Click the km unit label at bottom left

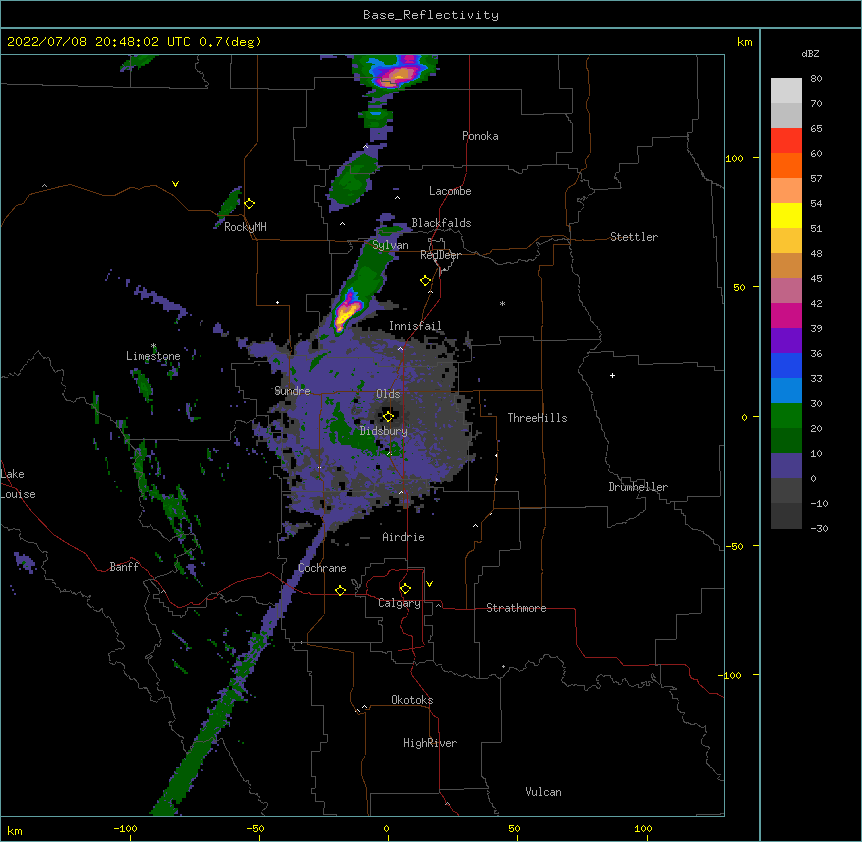(x=15, y=831)
